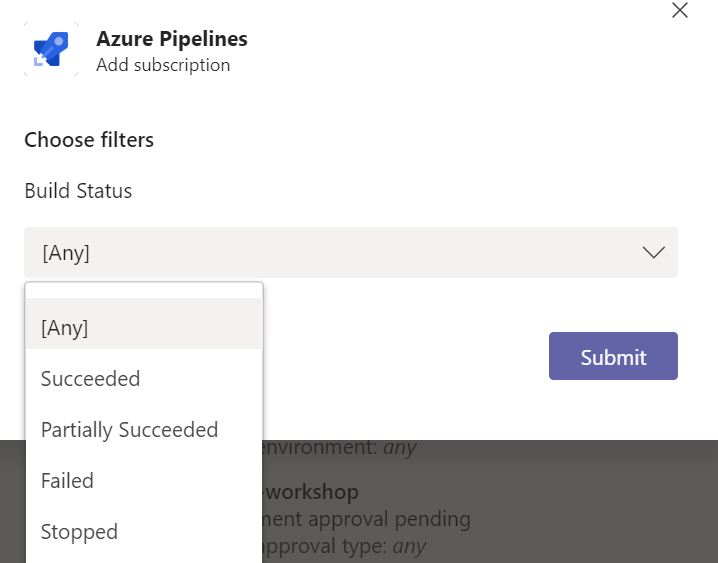
Task: Click the Add subscription subtitle
Action: [x=163, y=65]
